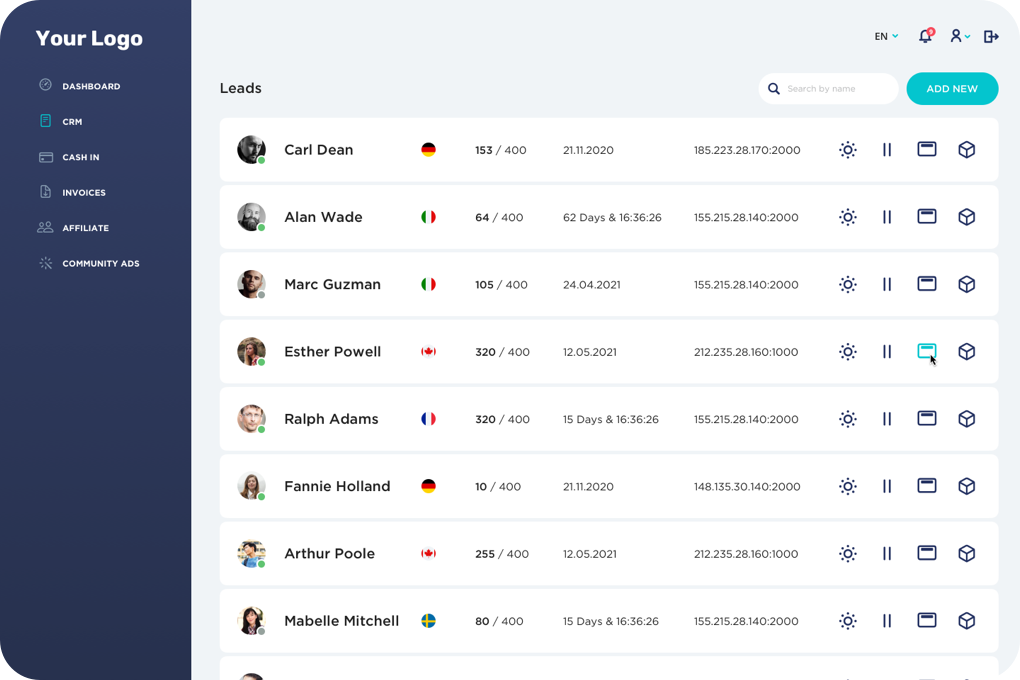Open card icon for Mabelle Mitchell

click(927, 620)
